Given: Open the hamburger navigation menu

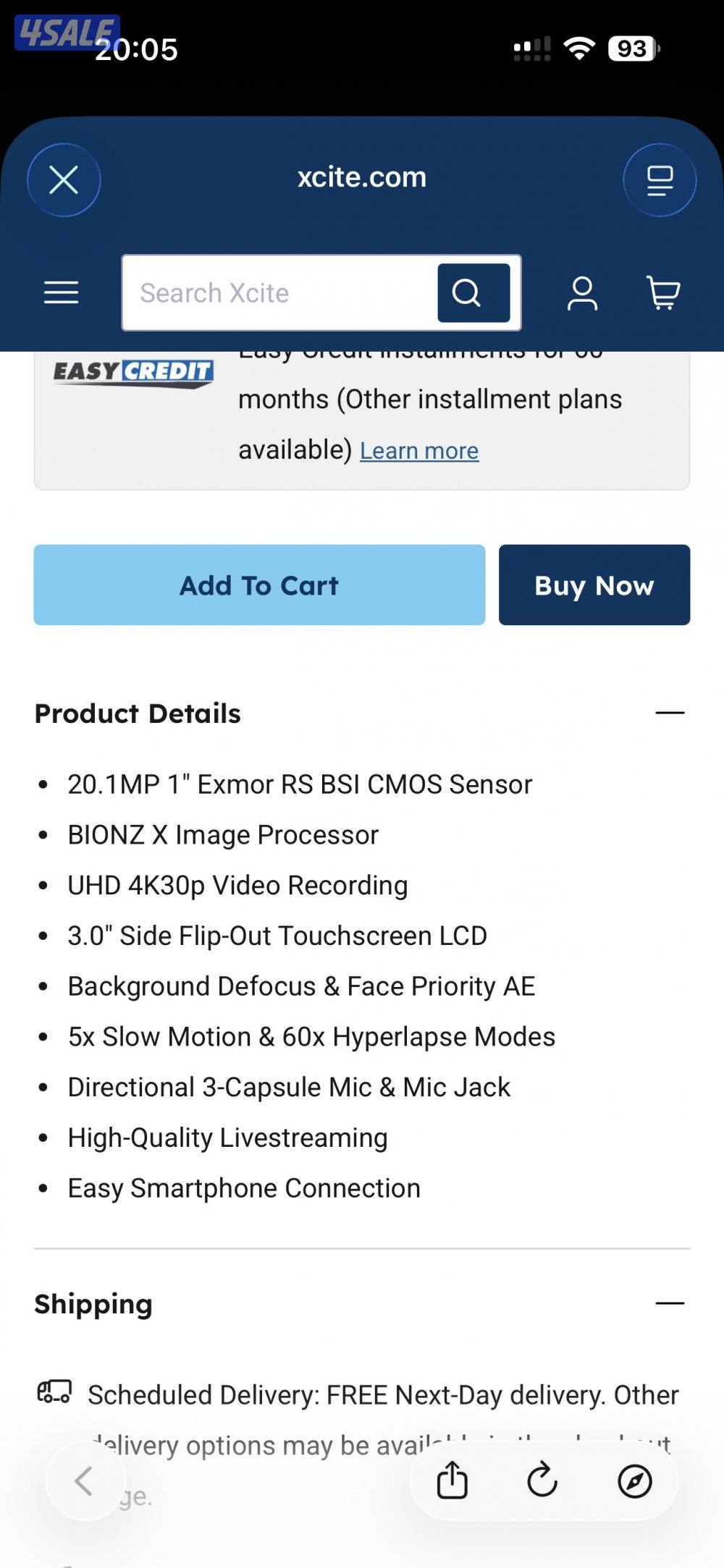Looking at the screenshot, I should click(x=61, y=293).
